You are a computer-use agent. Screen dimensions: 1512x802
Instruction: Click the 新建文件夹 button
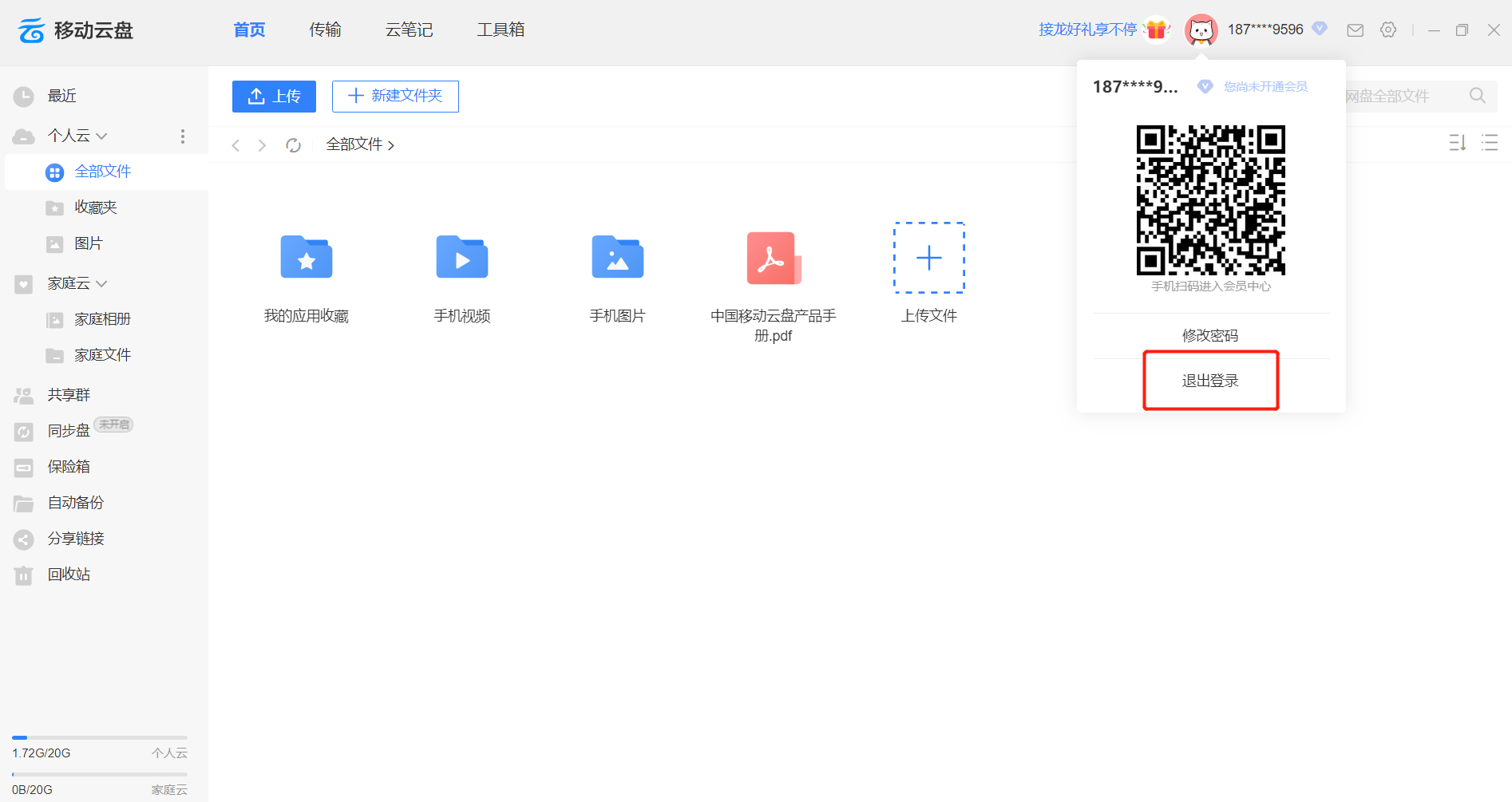click(x=394, y=96)
